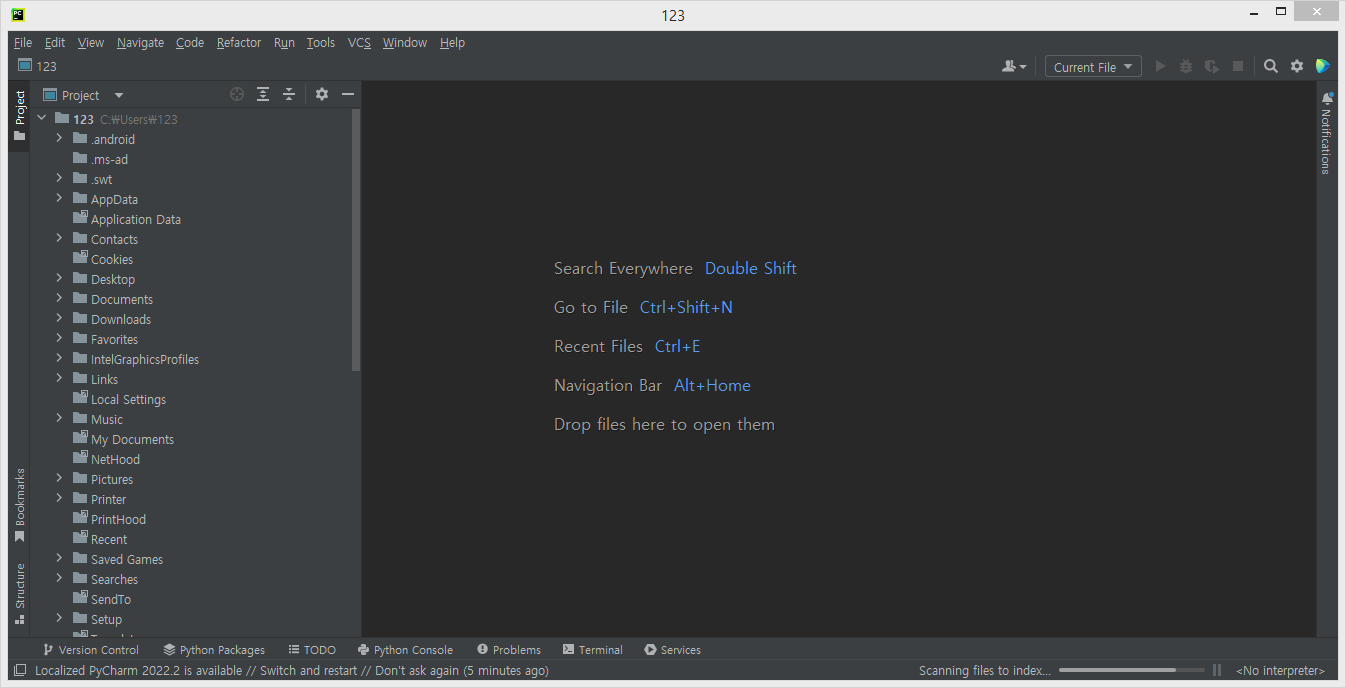Image resolution: width=1346 pixels, height=688 pixels.
Task: Expand the AppData folder
Action: (59, 199)
